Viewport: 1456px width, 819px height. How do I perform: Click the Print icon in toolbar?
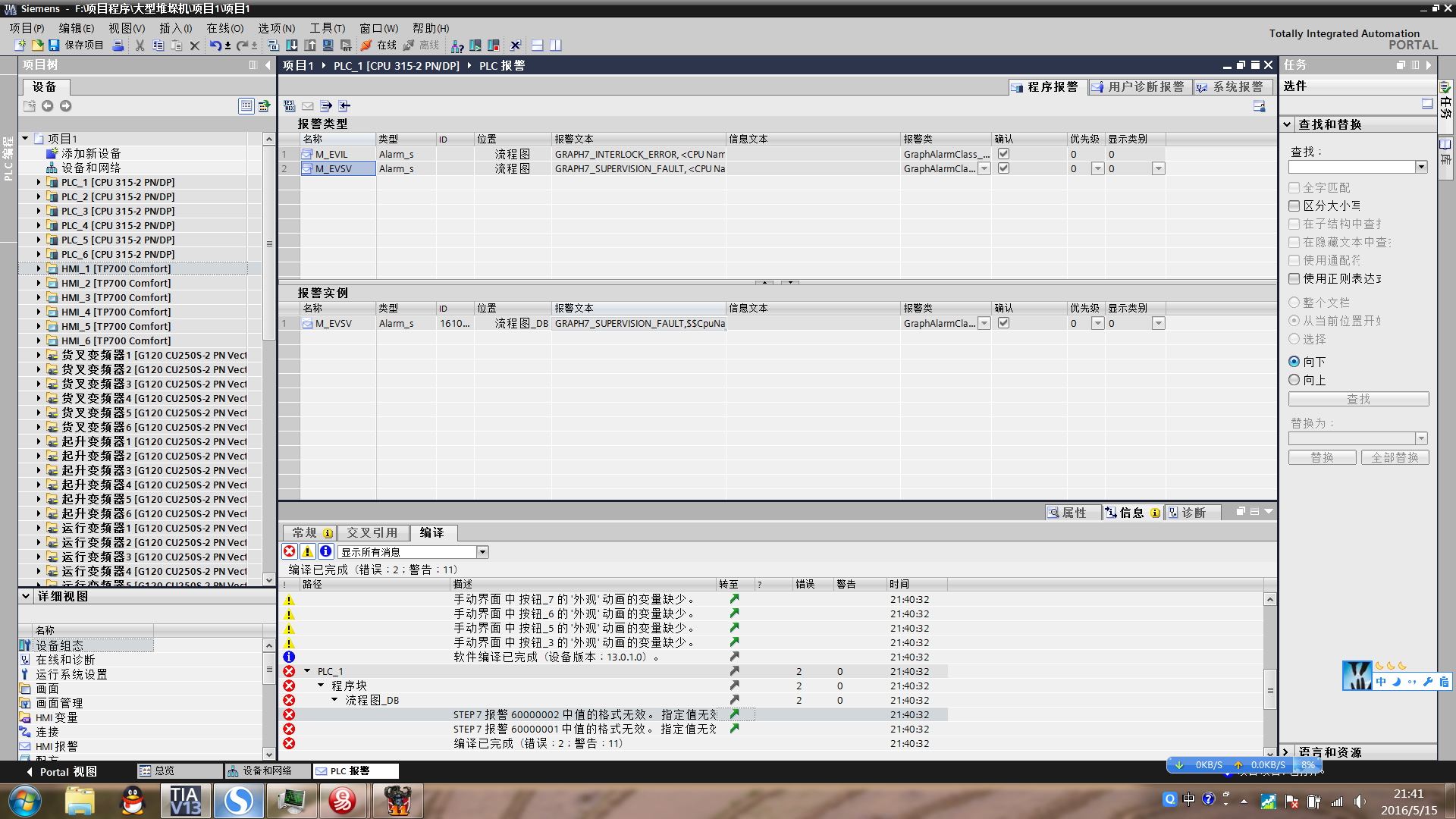[x=118, y=45]
